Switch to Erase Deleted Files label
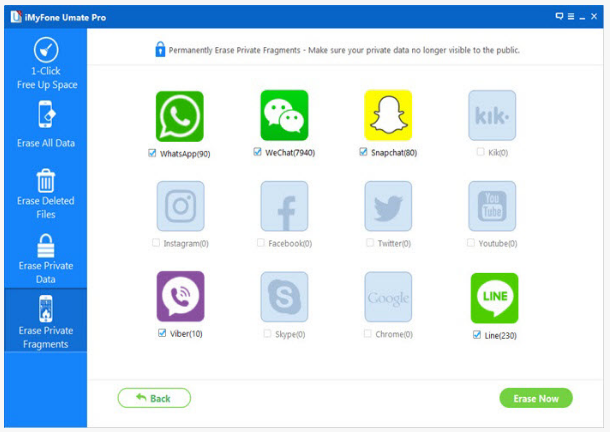The width and height of the screenshot is (610, 432). coord(46,207)
